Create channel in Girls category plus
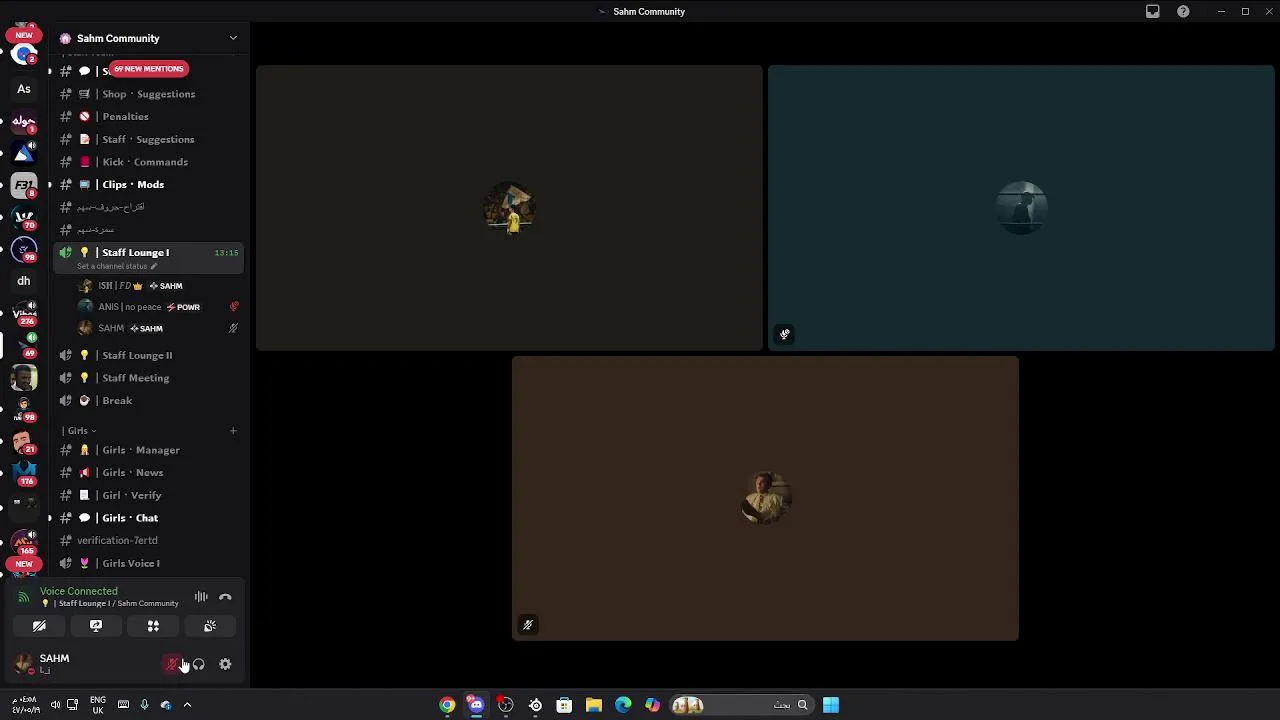 [233, 431]
